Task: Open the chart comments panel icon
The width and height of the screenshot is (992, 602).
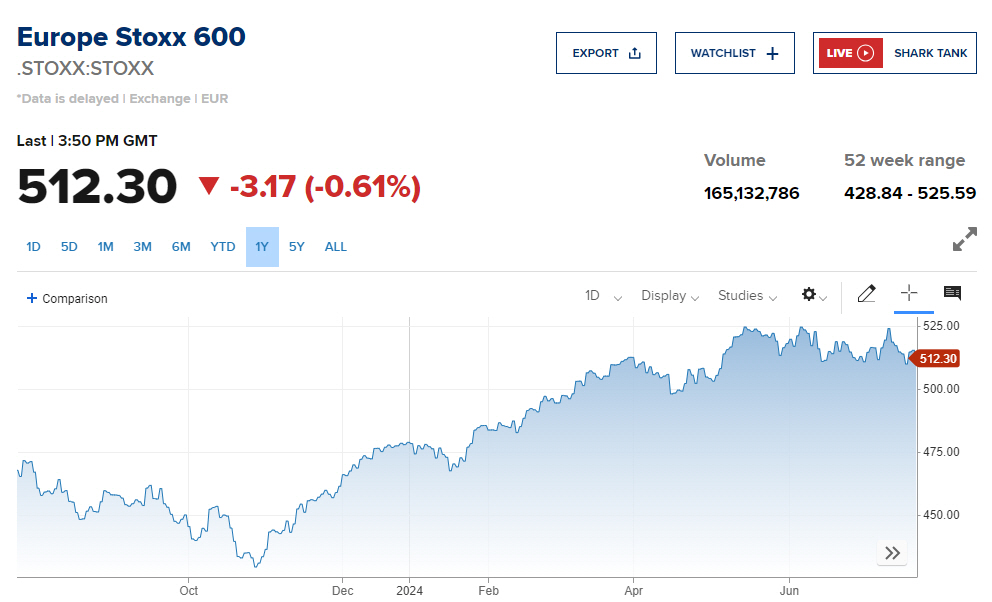Action: (x=951, y=294)
